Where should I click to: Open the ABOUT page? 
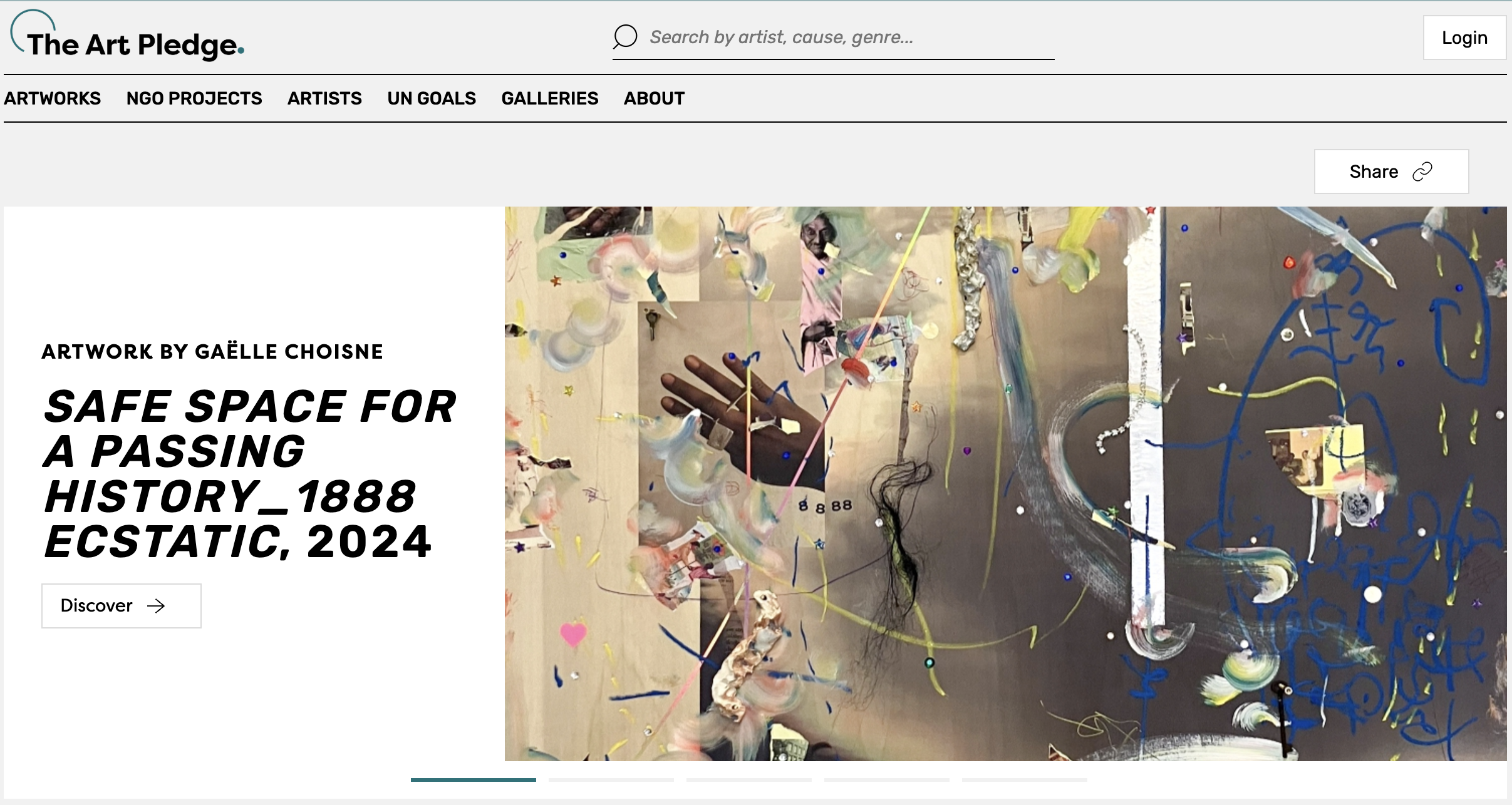[654, 98]
